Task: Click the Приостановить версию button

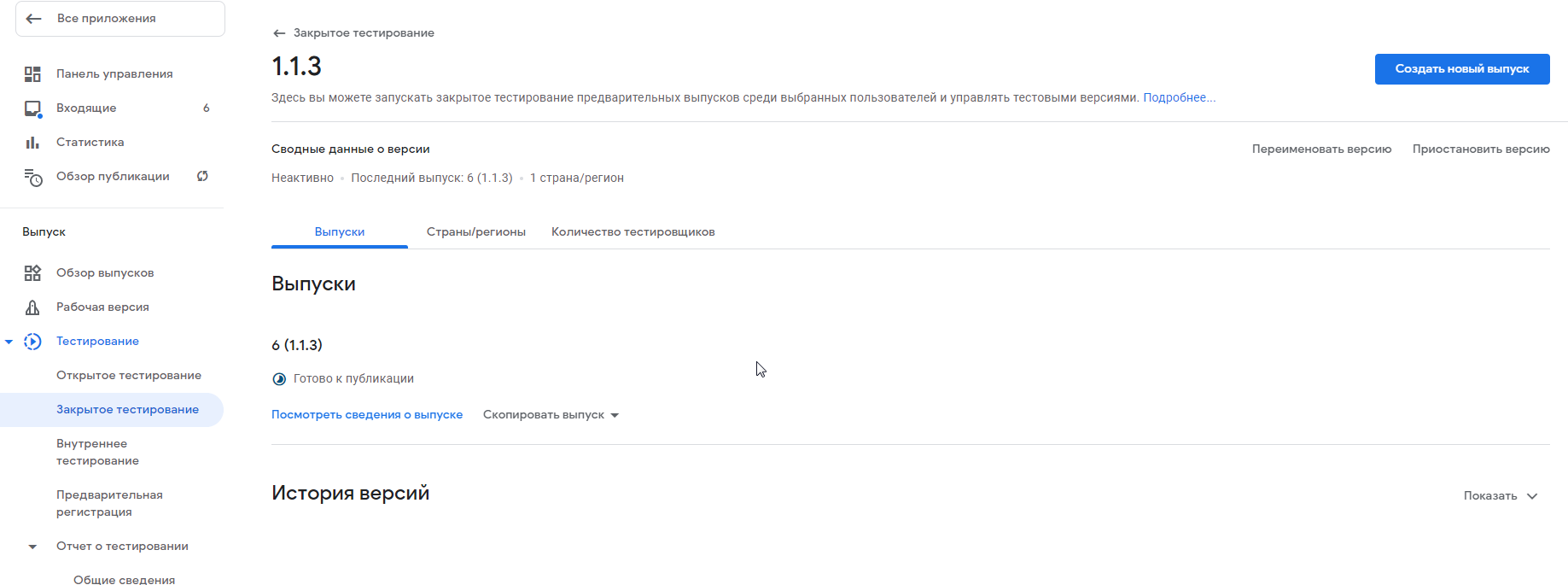Action: (x=1481, y=149)
